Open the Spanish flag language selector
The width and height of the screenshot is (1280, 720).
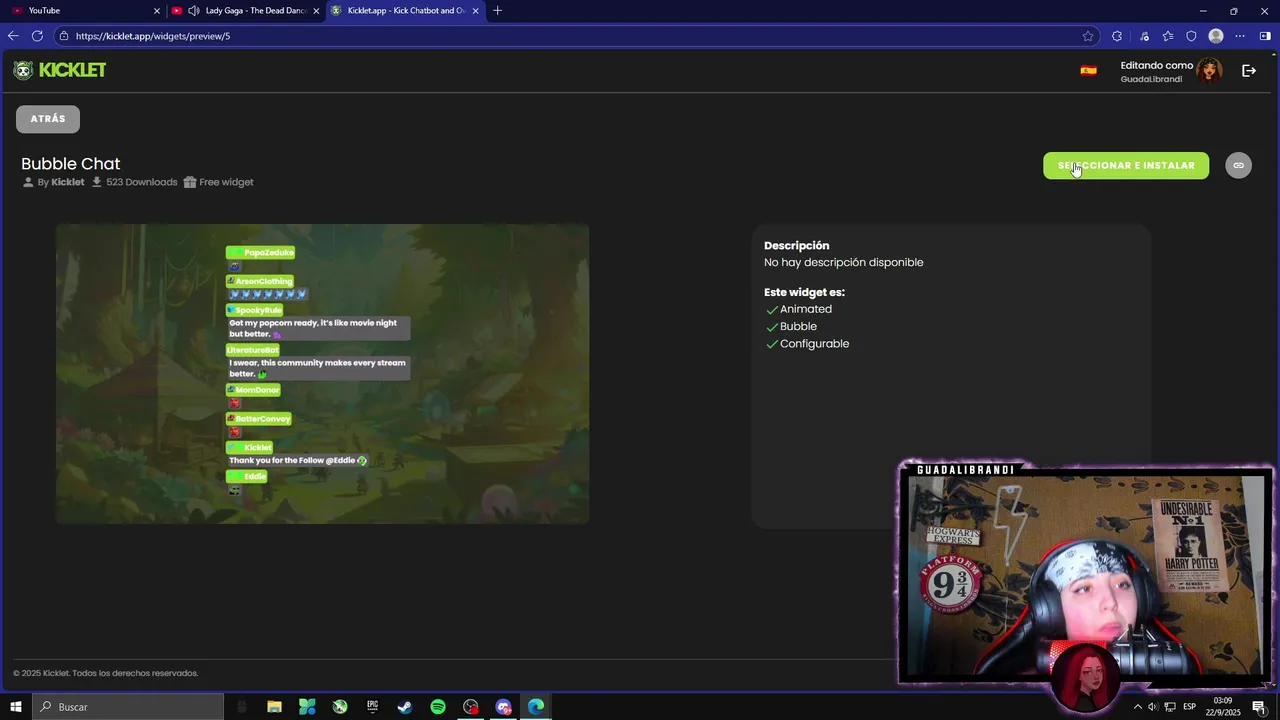(1088, 71)
